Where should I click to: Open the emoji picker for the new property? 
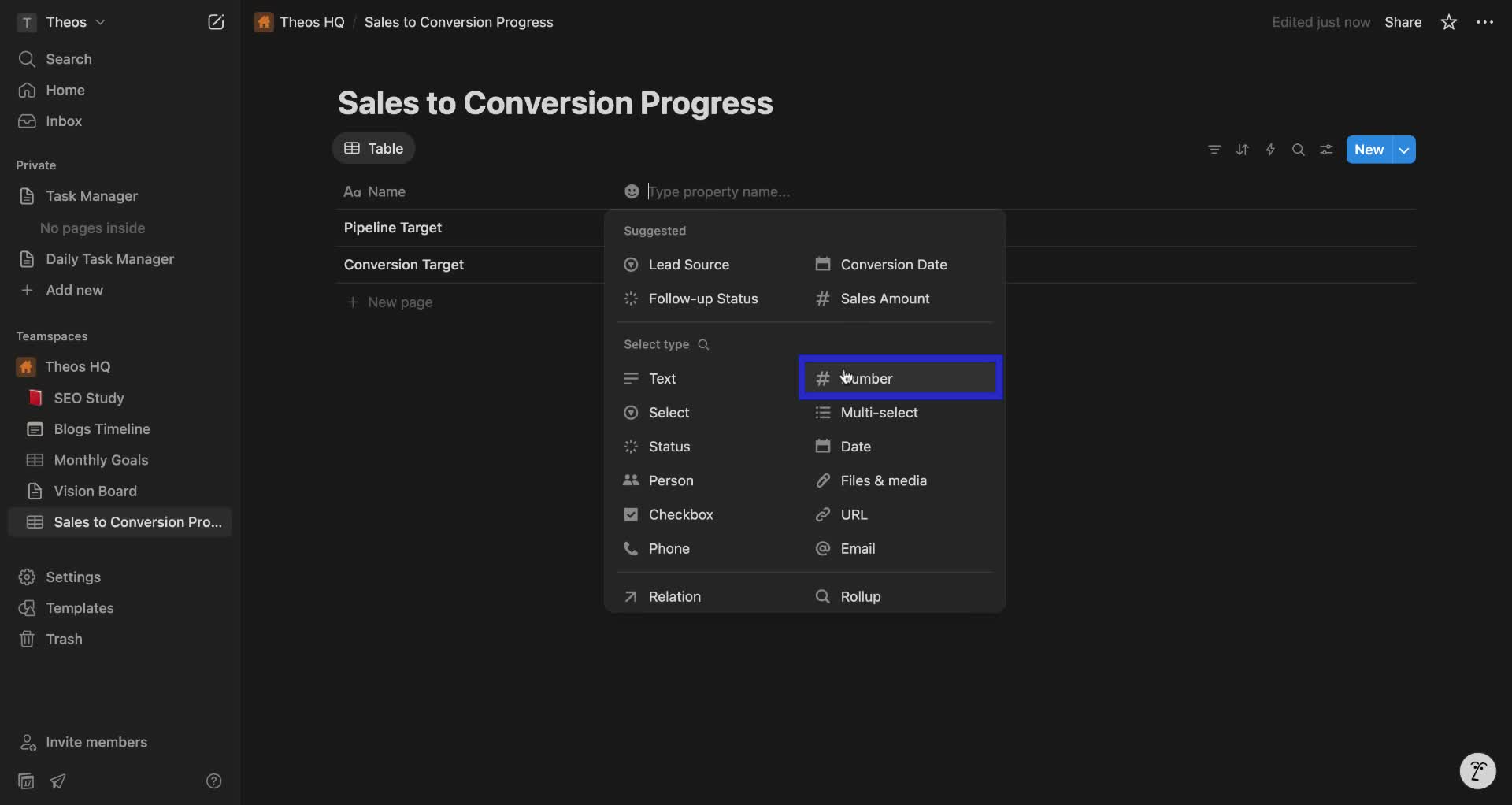[x=632, y=191]
